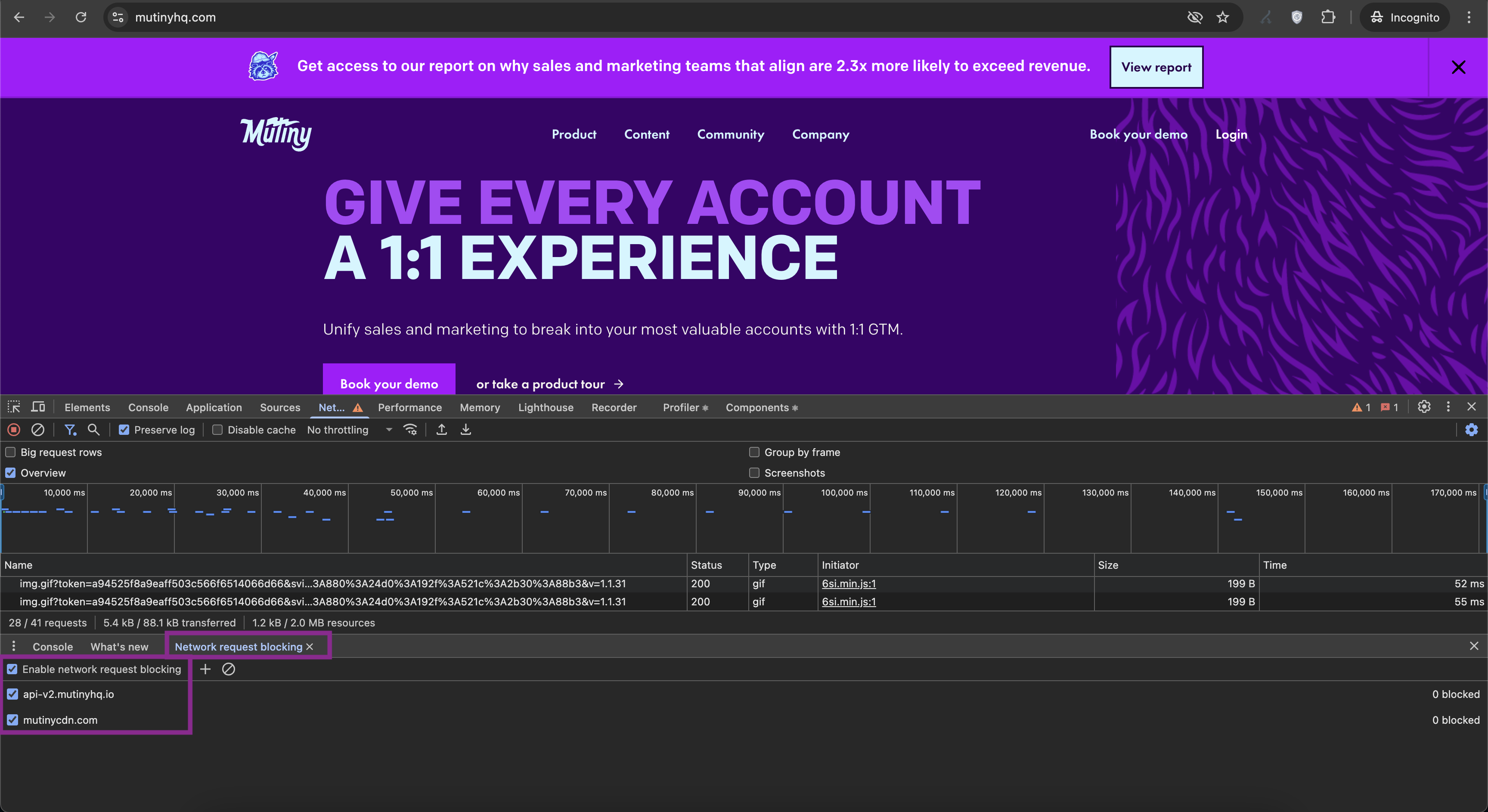Disable Enable network request blocking

tap(12, 669)
